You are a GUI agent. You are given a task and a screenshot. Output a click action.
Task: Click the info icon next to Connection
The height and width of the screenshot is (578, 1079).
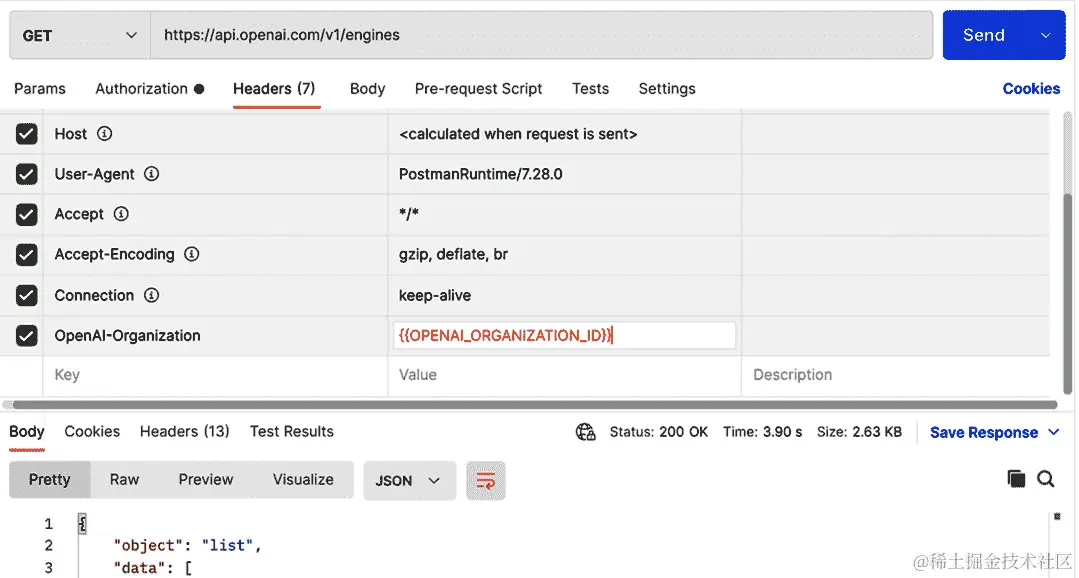(152, 295)
